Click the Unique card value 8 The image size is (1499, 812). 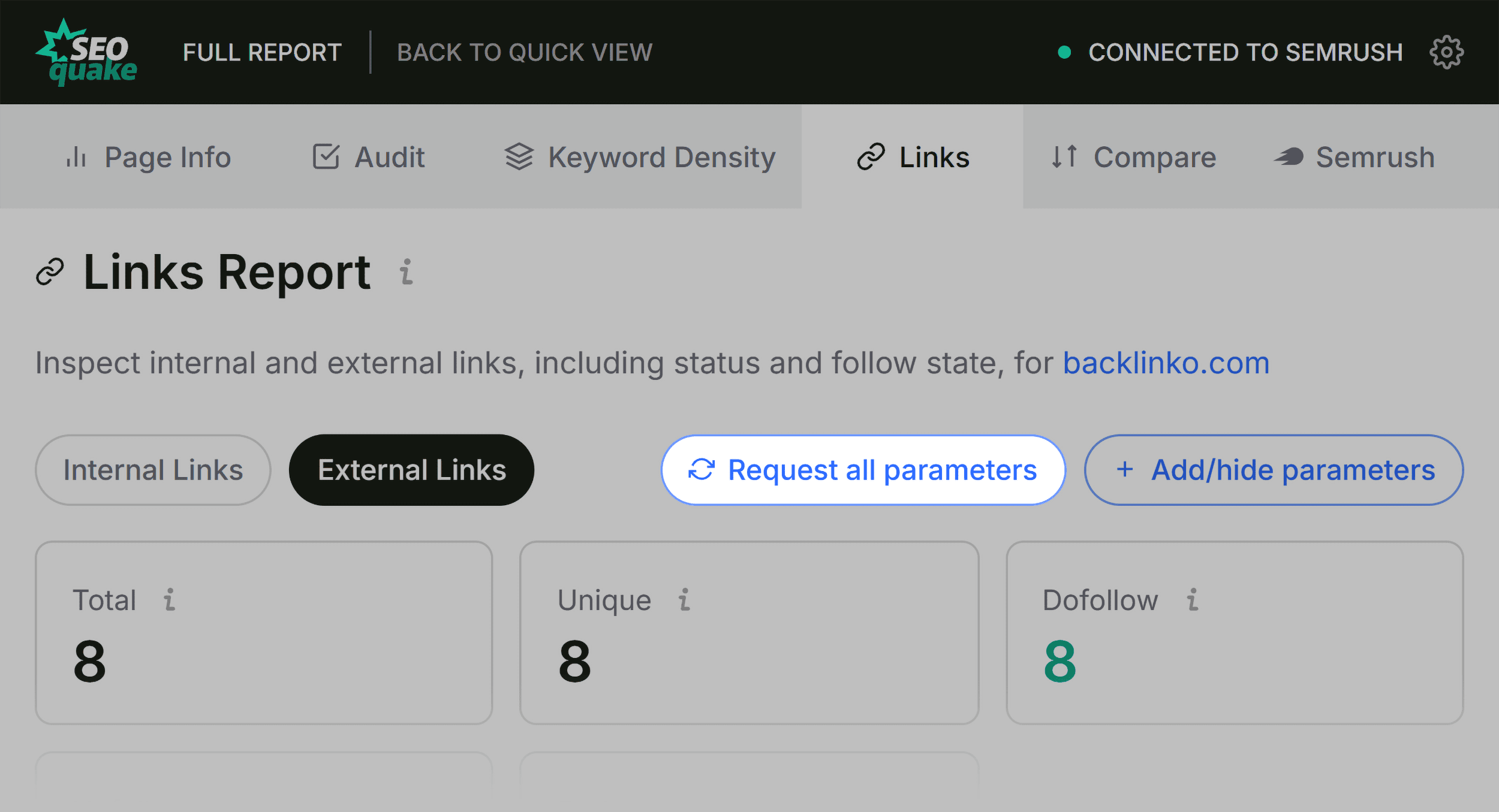574,661
